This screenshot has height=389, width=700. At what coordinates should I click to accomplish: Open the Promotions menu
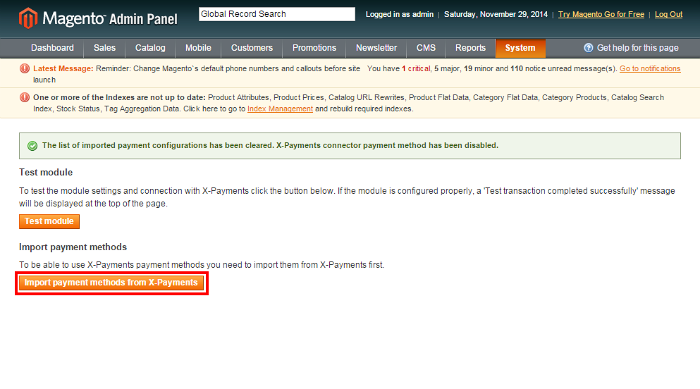[314, 48]
